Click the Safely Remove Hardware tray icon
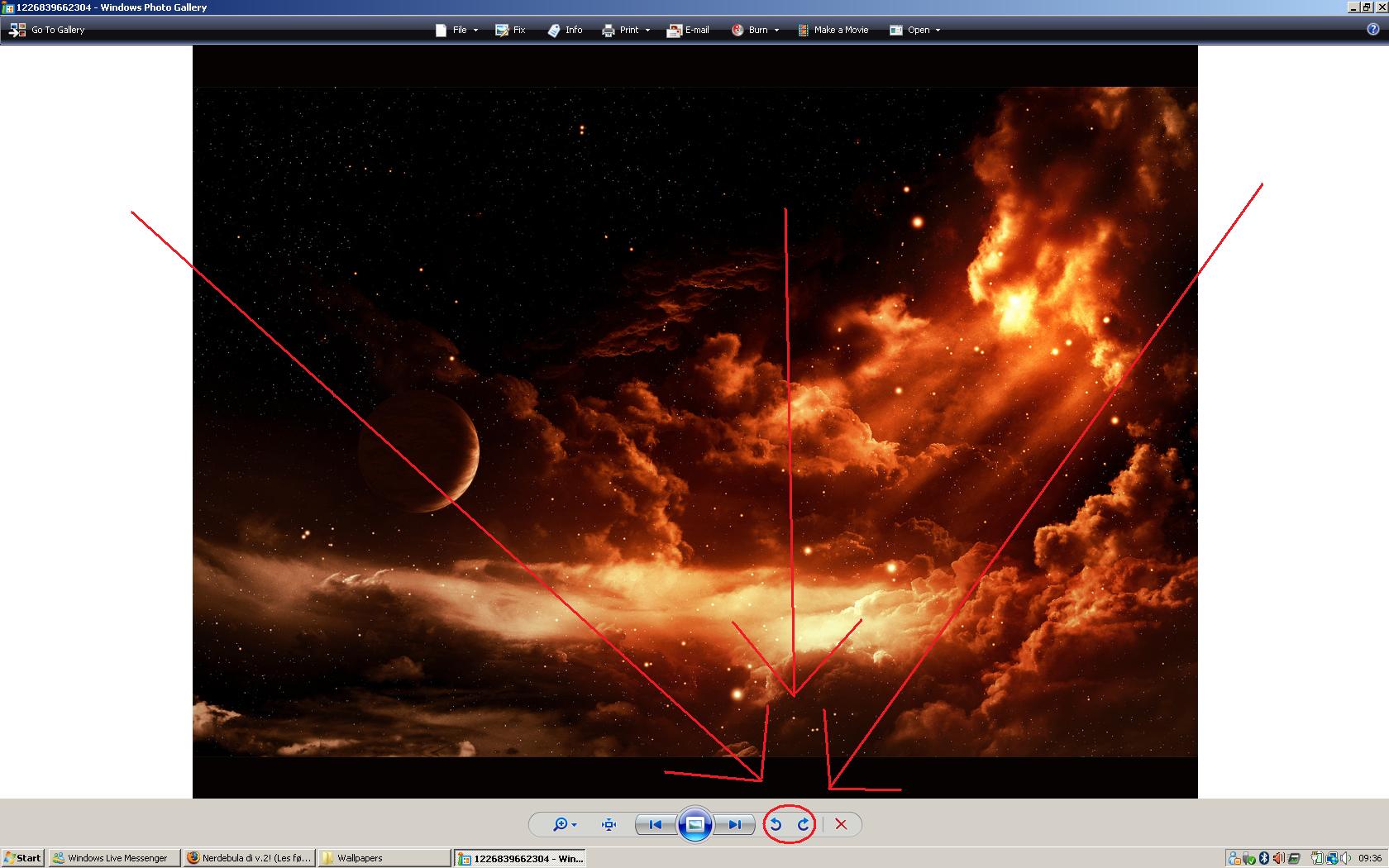Viewport: 1389px width, 868px height. 1249,858
